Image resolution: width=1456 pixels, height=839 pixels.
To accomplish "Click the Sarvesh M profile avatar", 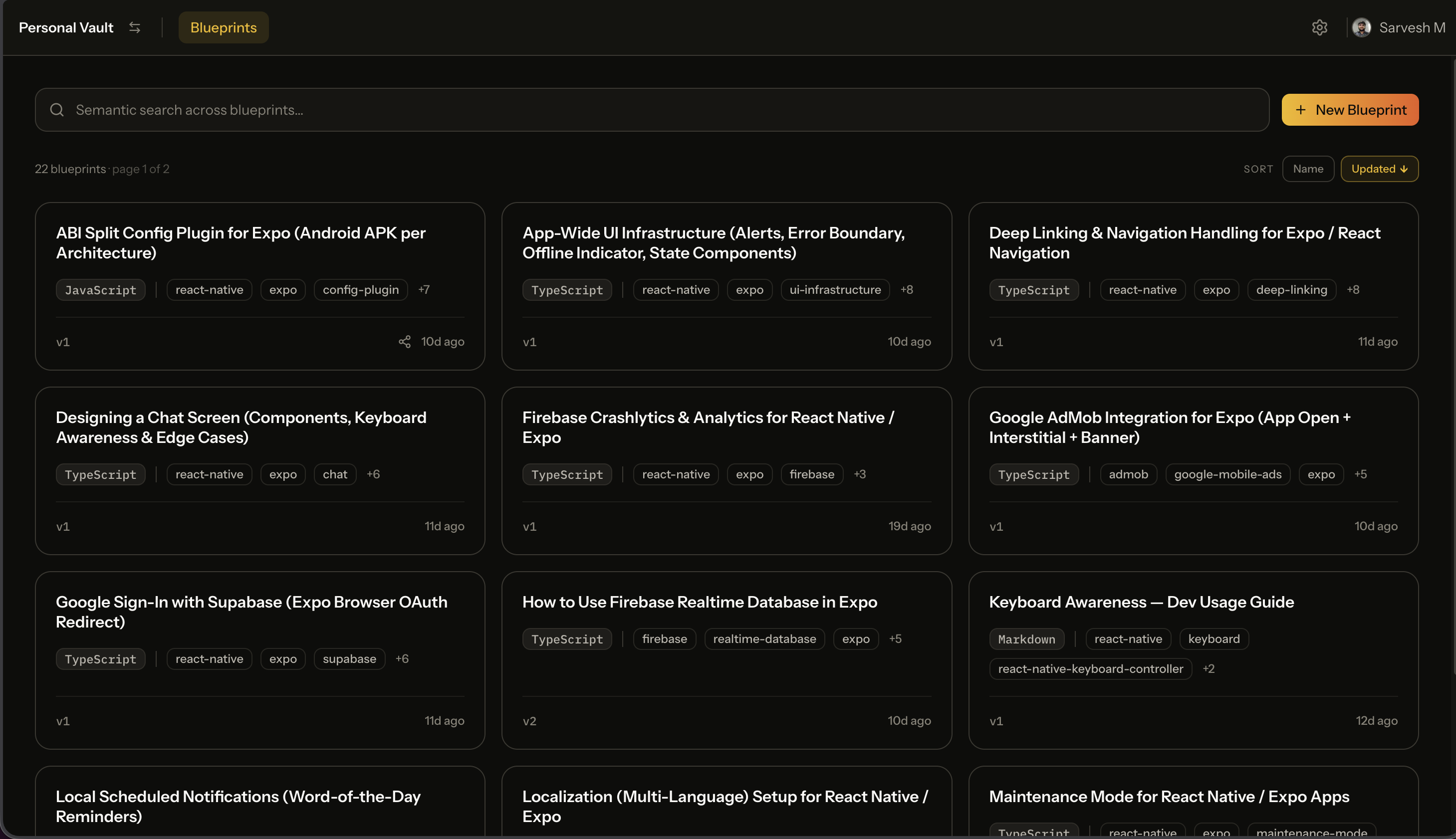I will pyautogui.click(x=1362, y=27).
